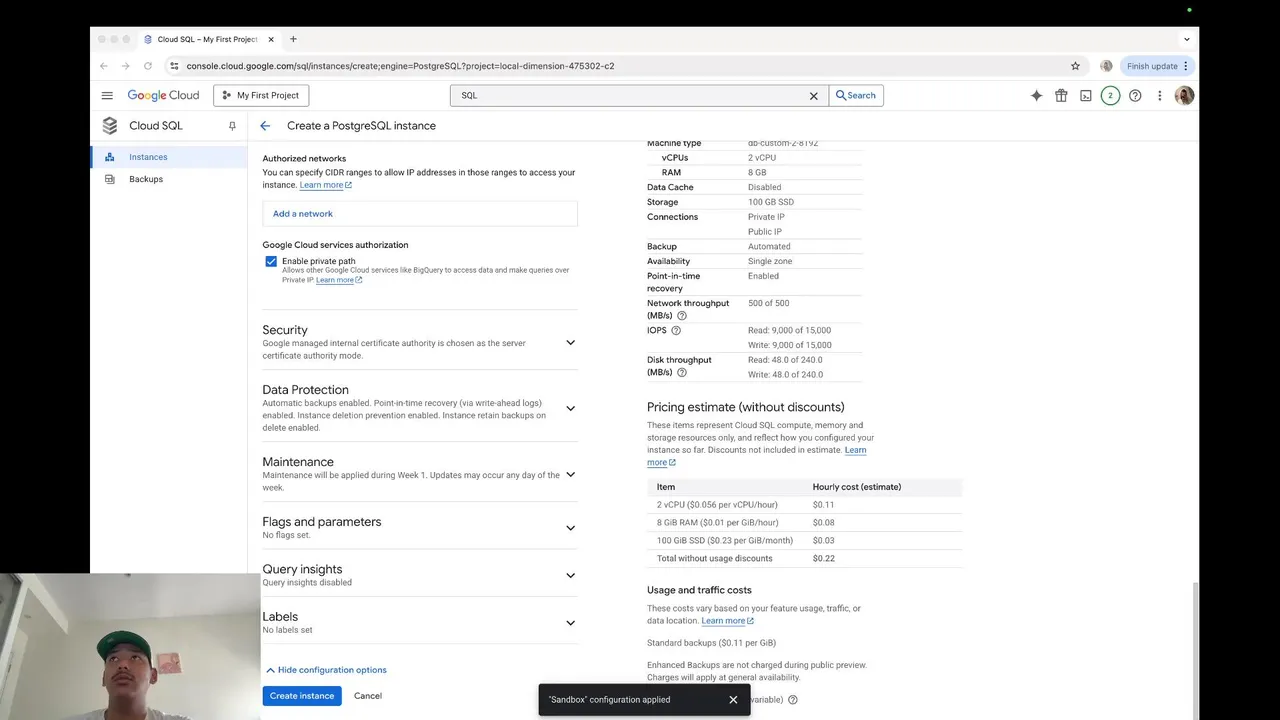The height and width of the screenshot is (720, 1280).
Task: Click the 2 vCPU pricing row
Action: click(804, 505)
